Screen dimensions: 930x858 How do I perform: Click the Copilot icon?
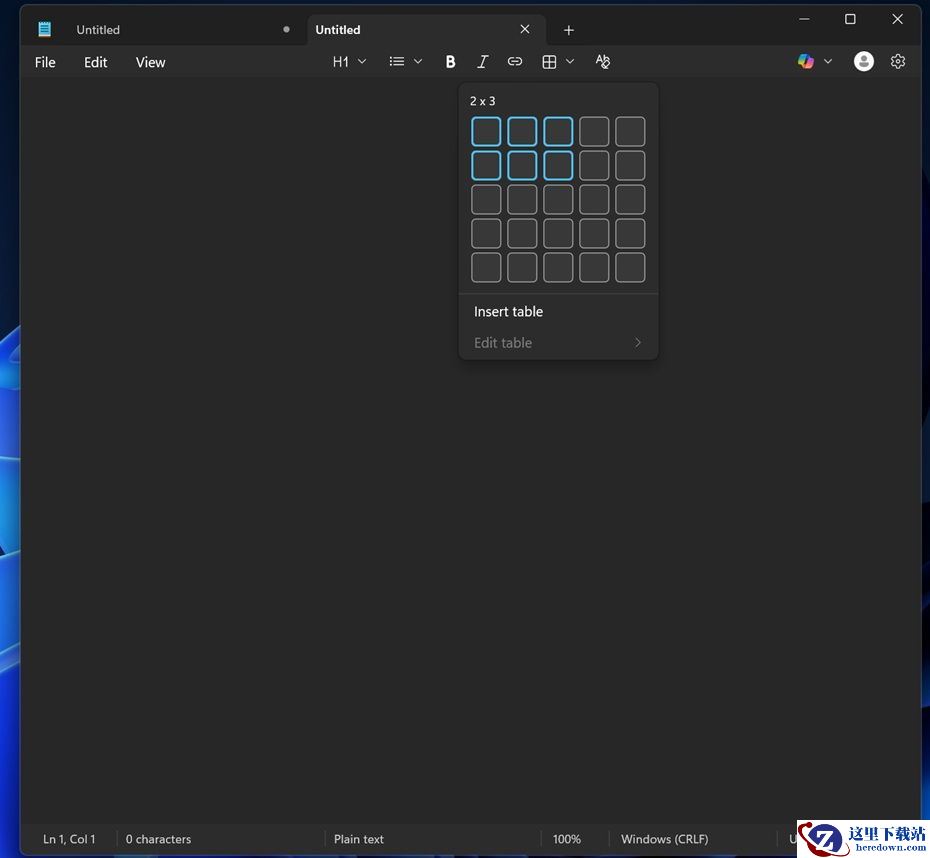[806, 62]
